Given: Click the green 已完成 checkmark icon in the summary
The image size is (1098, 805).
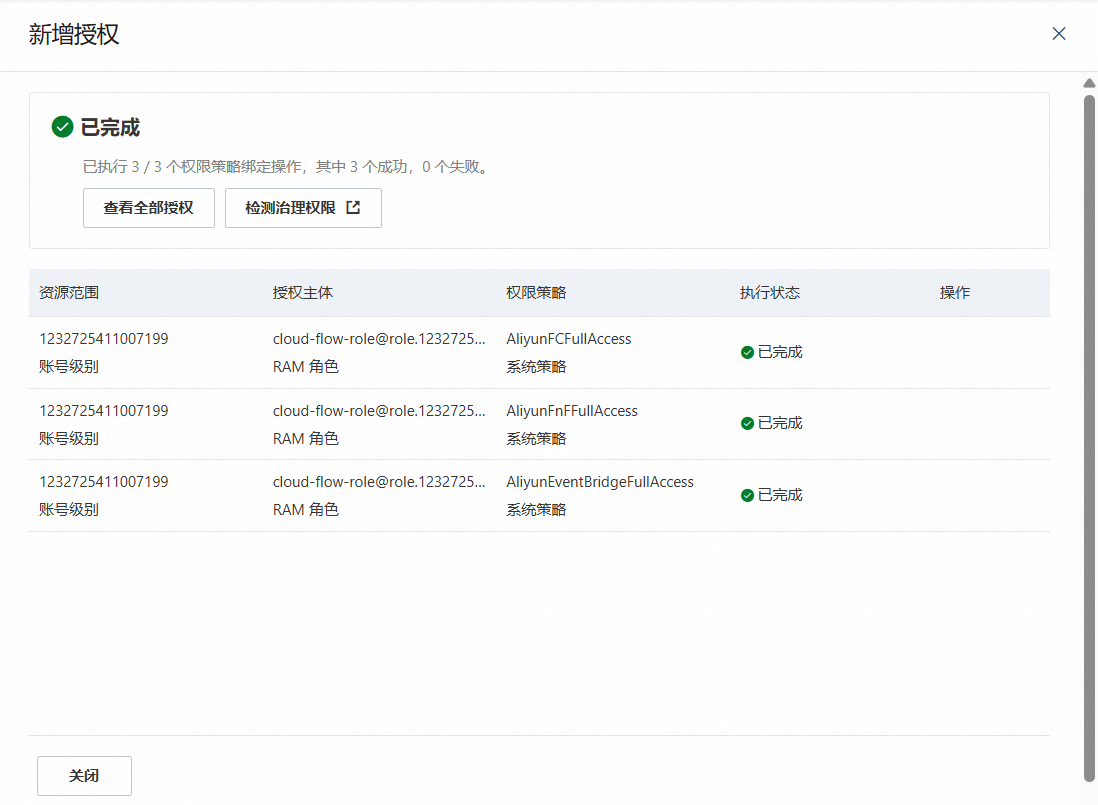Looking at the screenshot, I should tap(62, 127).
